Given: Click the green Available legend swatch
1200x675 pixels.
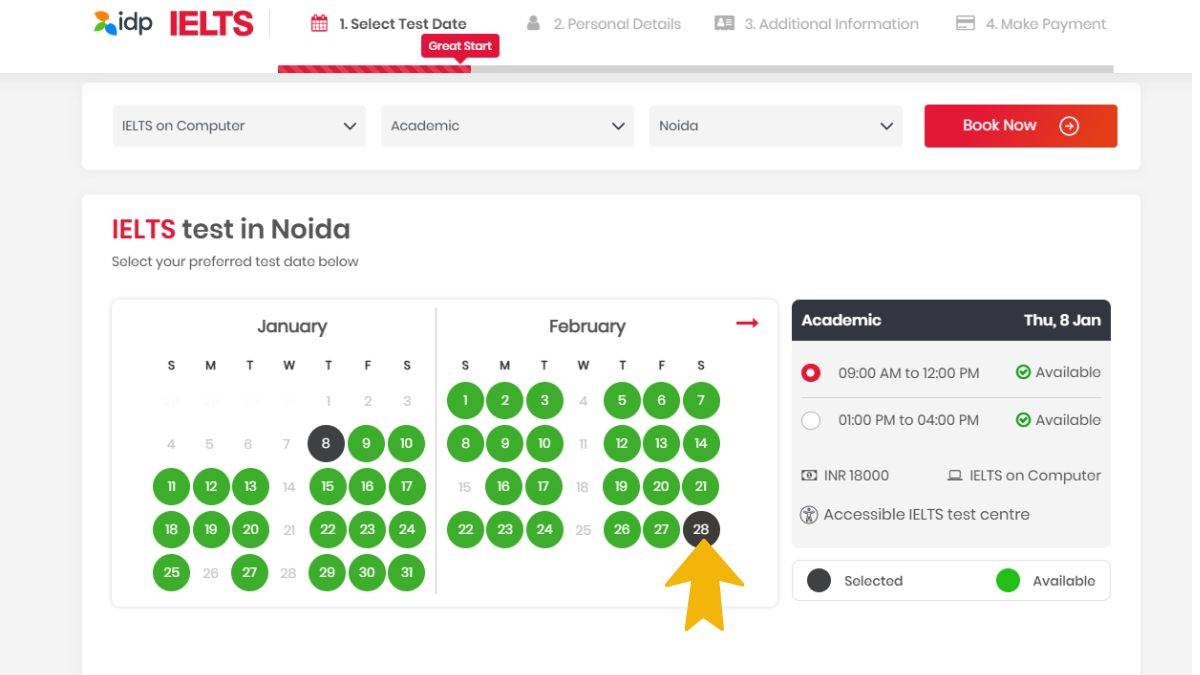Looking at the screenshot, I should point(1008,581).
